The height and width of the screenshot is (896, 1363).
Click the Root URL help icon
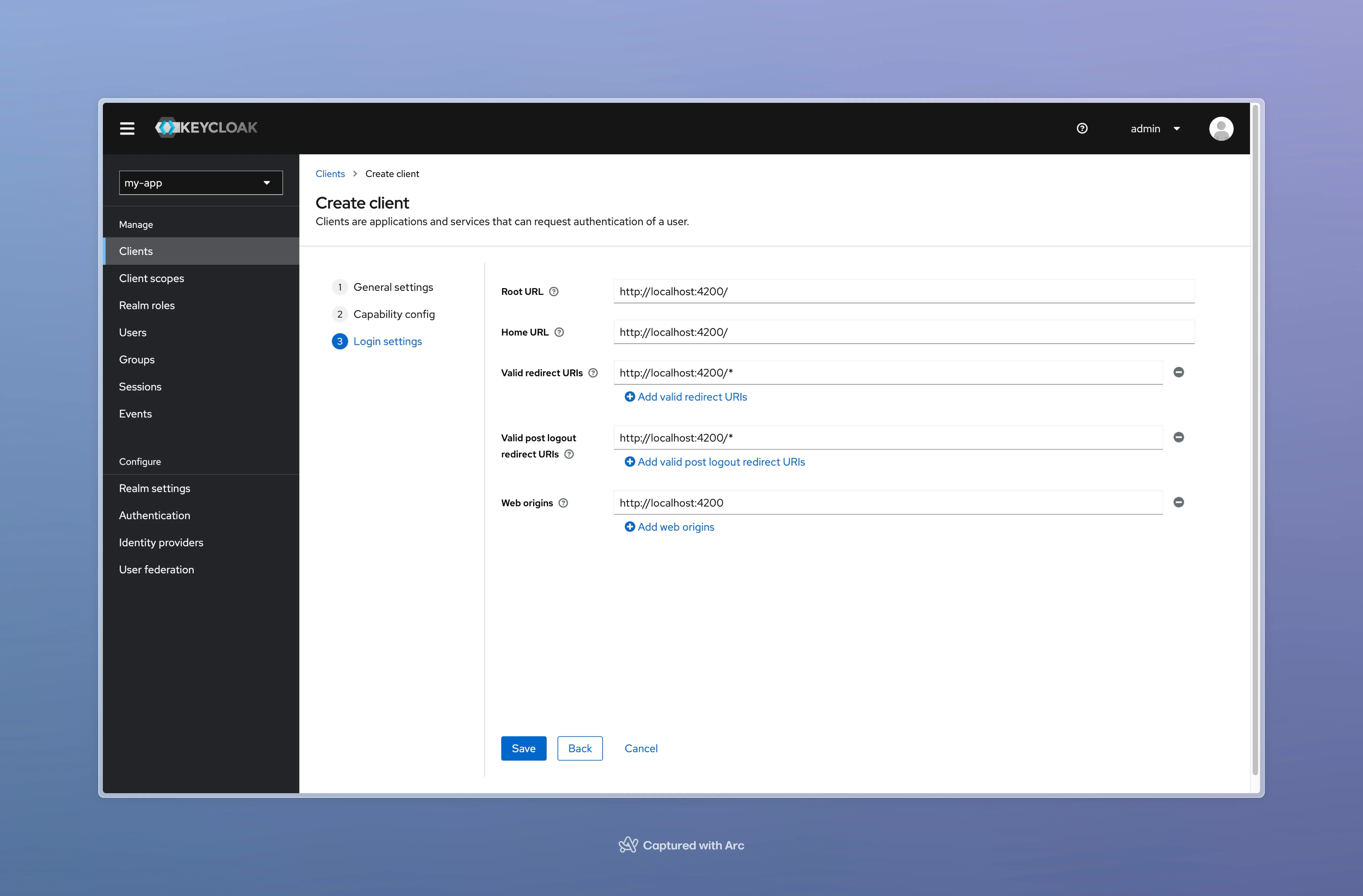pos(554,291)
